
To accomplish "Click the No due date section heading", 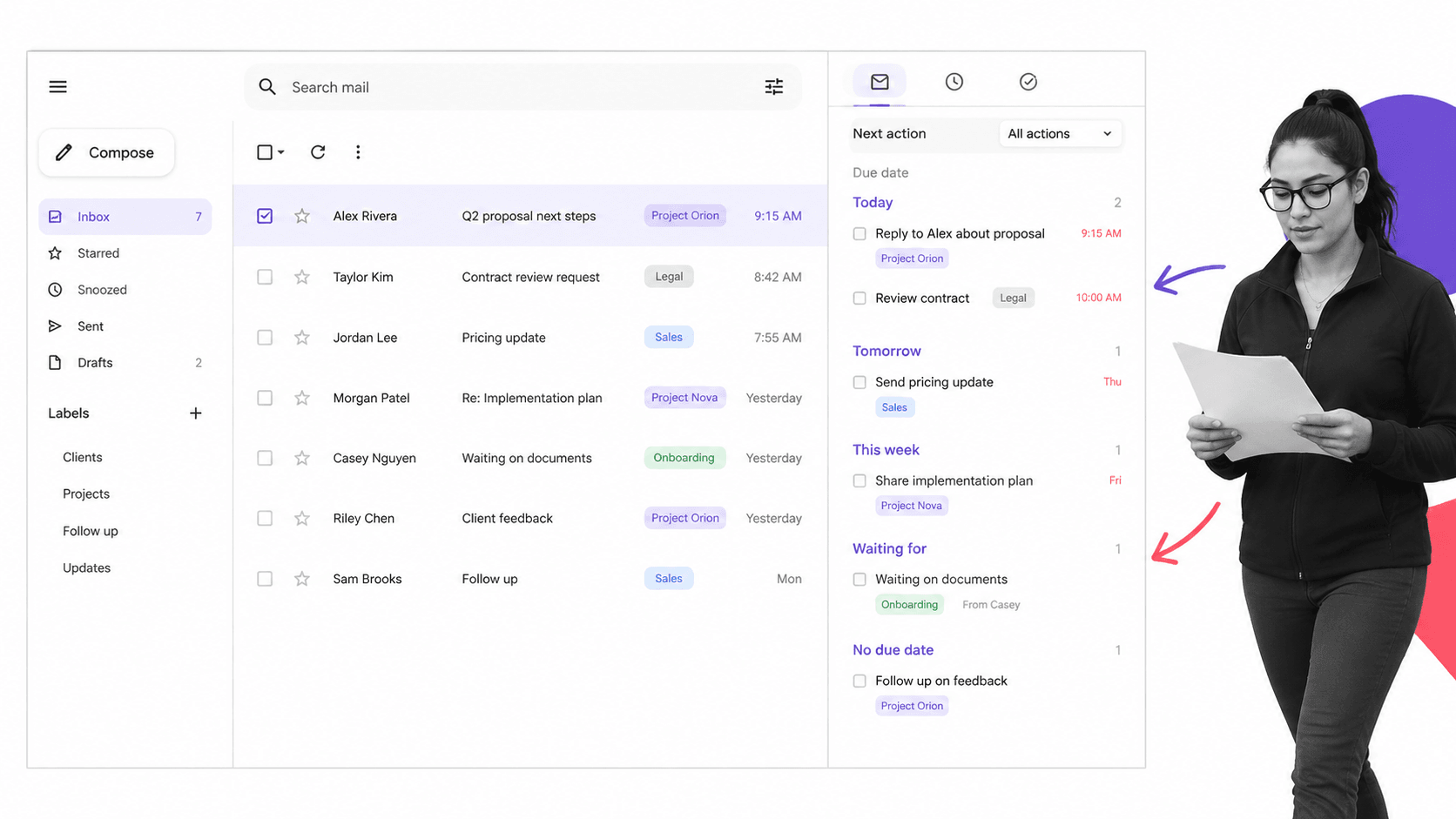I will (893, 650).
